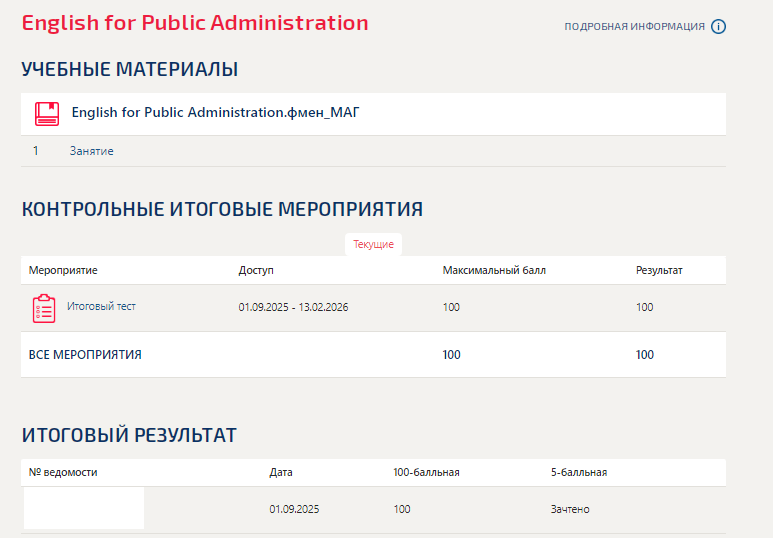Image resolution: width=773 pixels, height=538 pixels.
Task: Click the Доступ column header
Action: click(256, 271)
